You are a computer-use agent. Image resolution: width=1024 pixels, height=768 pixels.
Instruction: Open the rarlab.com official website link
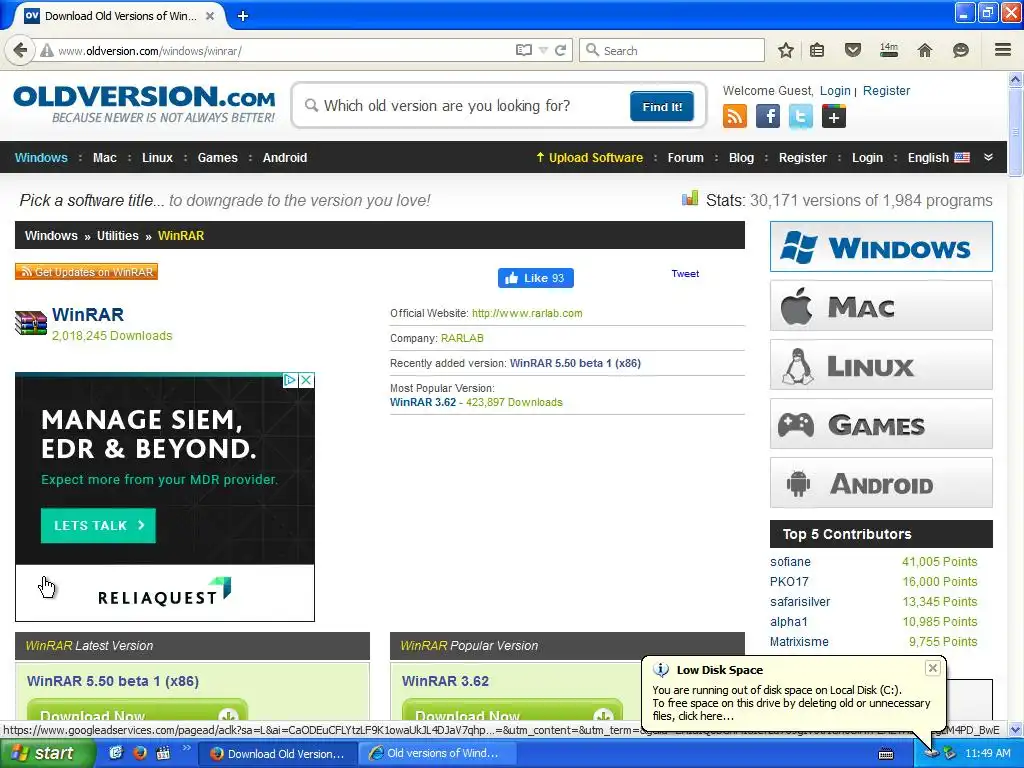click(527, 313)
